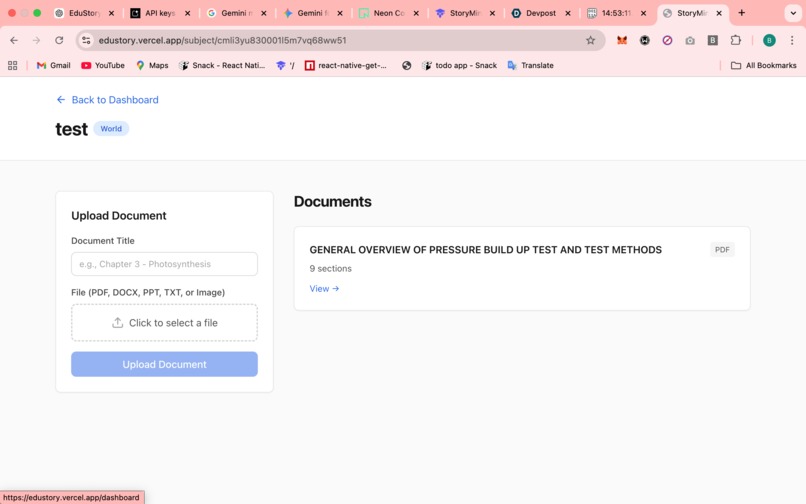Open the purple circle-slash extension
806x504 pixels.
point(667,40)
